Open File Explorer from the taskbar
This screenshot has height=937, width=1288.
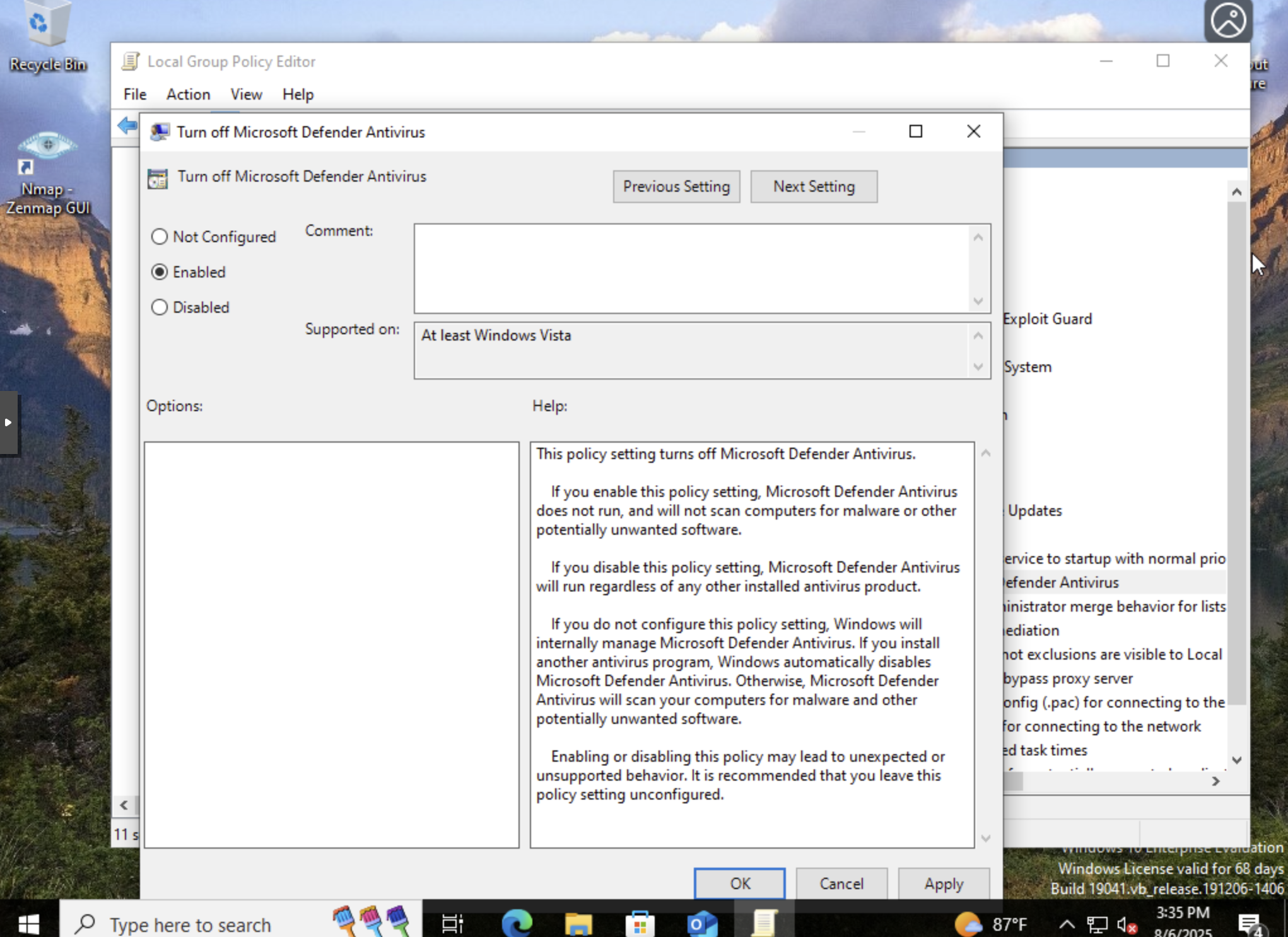pyautogui.click(x=578, y=924)
